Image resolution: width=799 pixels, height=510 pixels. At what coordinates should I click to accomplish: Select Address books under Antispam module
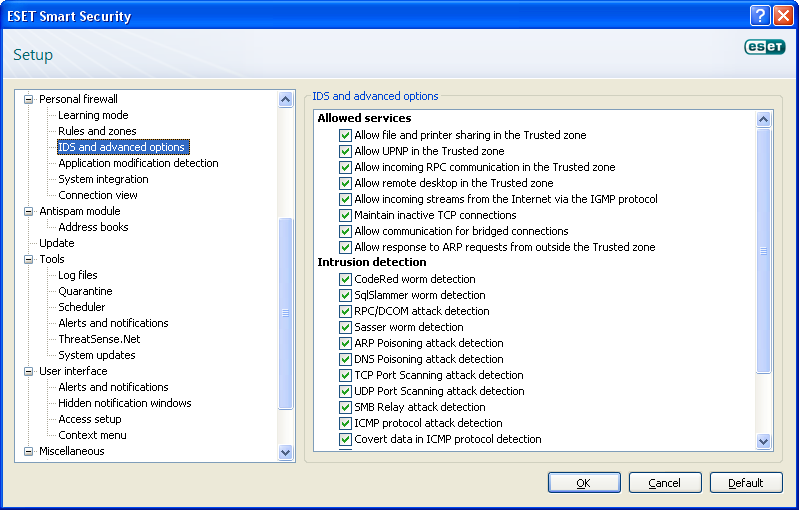point(93,227)
